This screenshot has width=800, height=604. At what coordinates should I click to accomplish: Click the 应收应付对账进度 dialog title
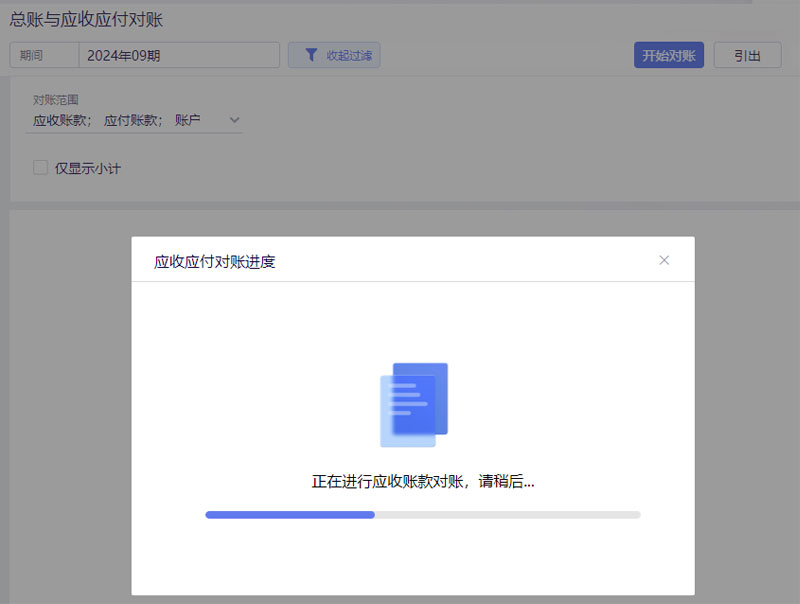click(x=215, y=262)
